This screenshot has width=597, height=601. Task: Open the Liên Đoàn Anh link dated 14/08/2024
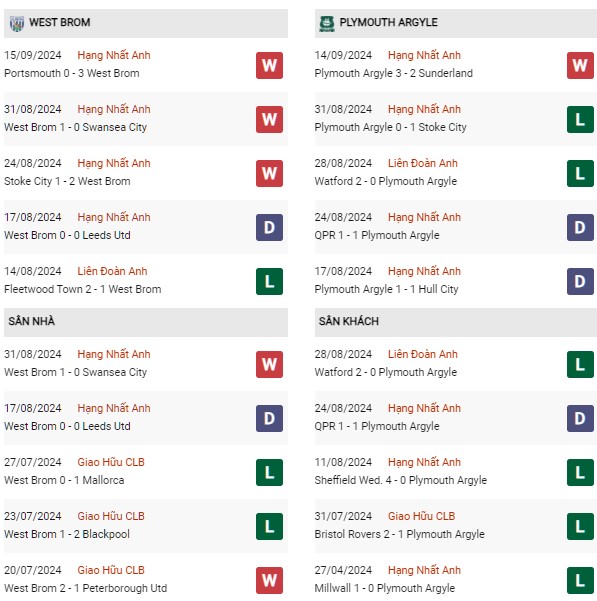(112, 271)
